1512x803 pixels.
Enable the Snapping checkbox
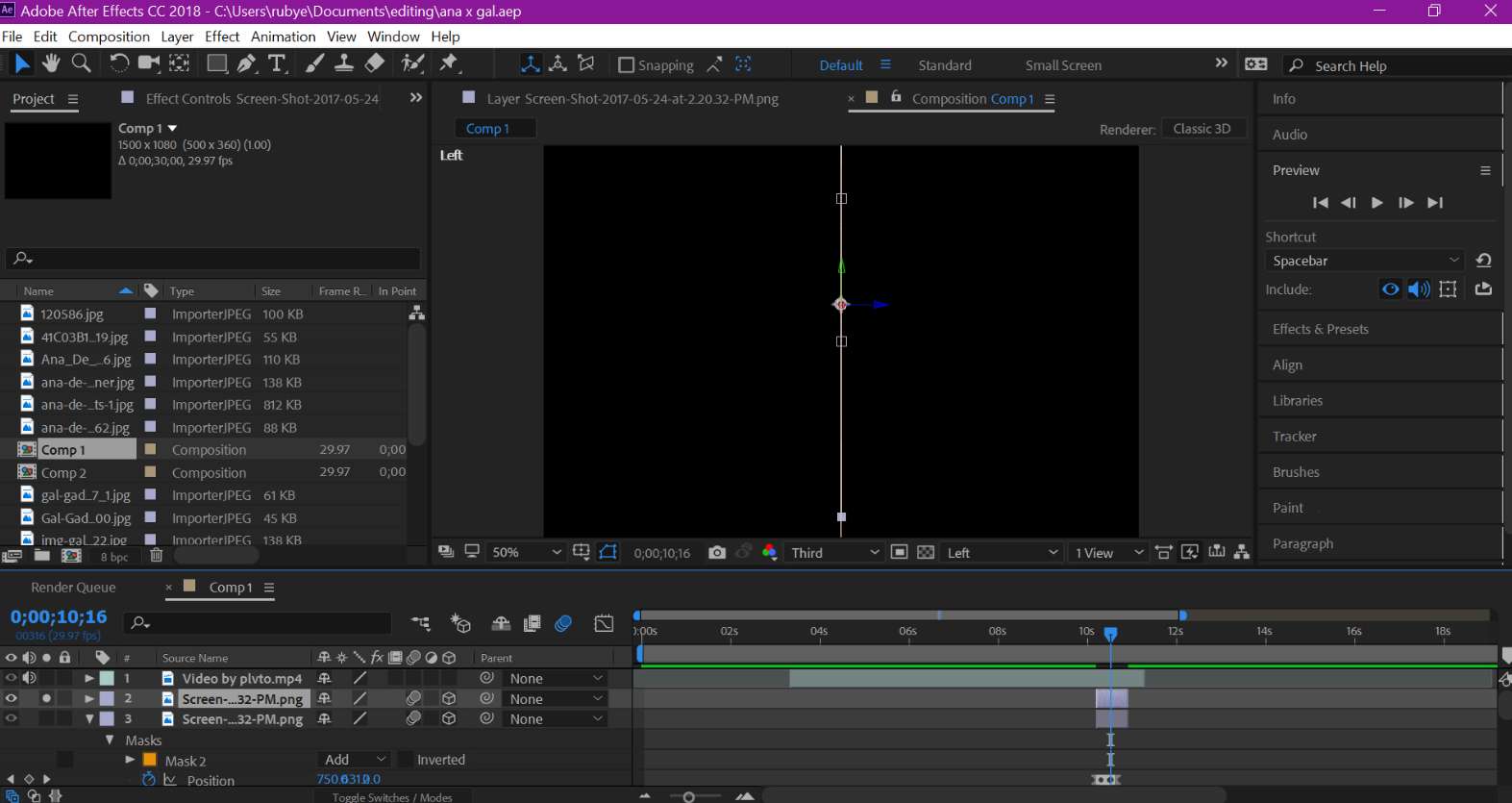point(626,64)
